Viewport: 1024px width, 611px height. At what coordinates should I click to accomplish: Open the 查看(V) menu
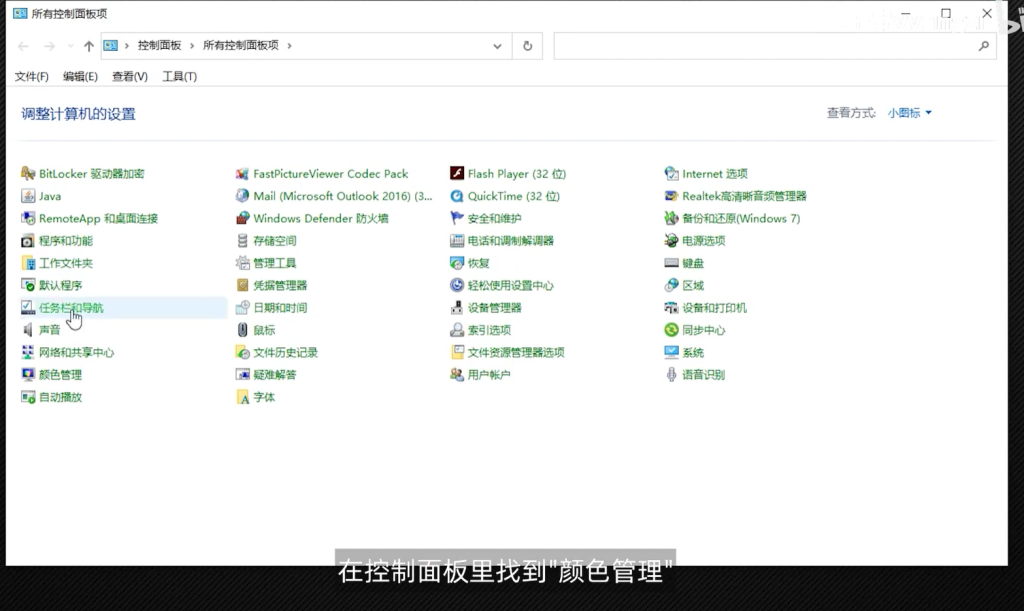coord(129,76)
